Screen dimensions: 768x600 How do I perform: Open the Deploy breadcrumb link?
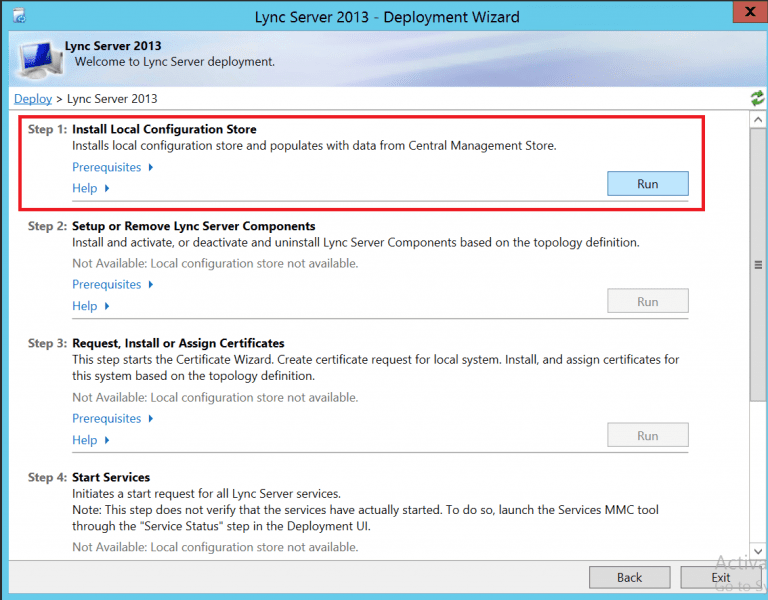click(x=32, y=99)
